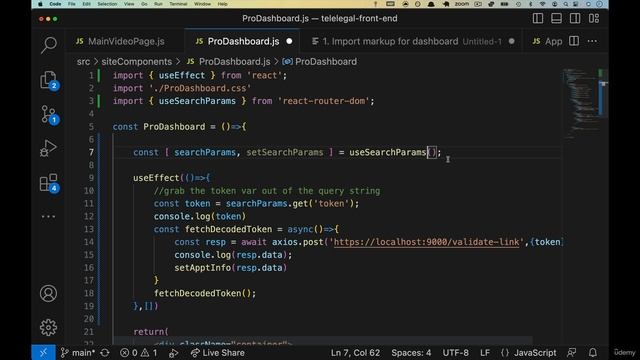Open the Manage gear menu

(x=49, y=327)
